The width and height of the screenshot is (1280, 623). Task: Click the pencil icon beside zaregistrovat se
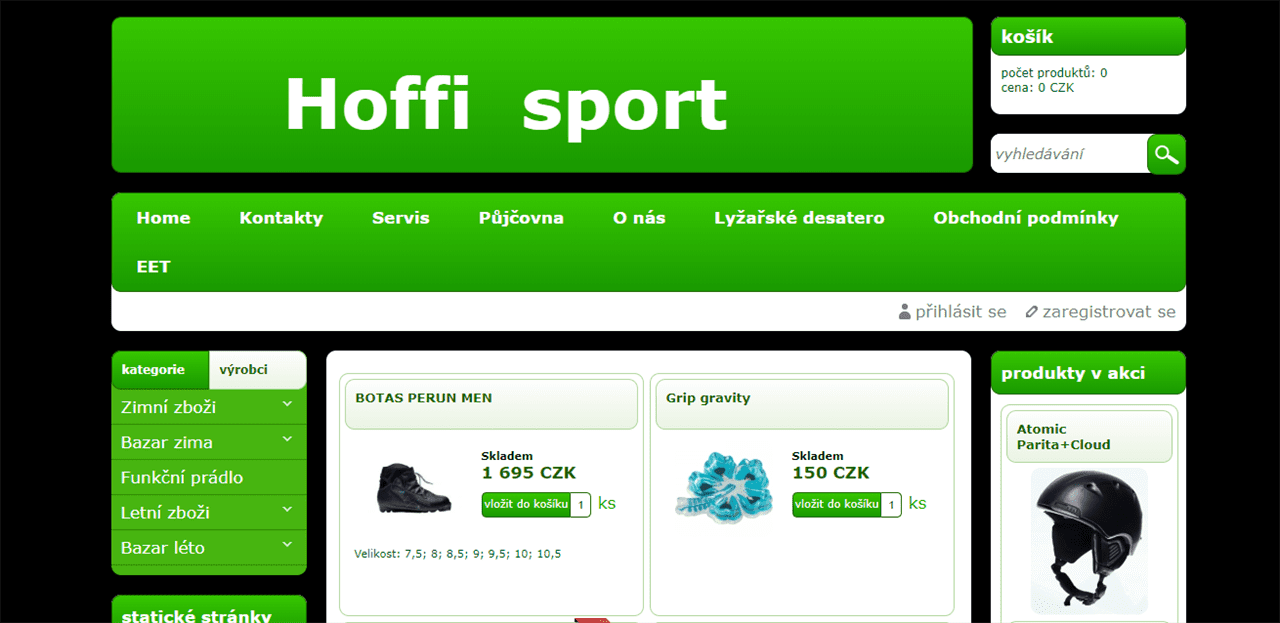(x=1032, y=312)
